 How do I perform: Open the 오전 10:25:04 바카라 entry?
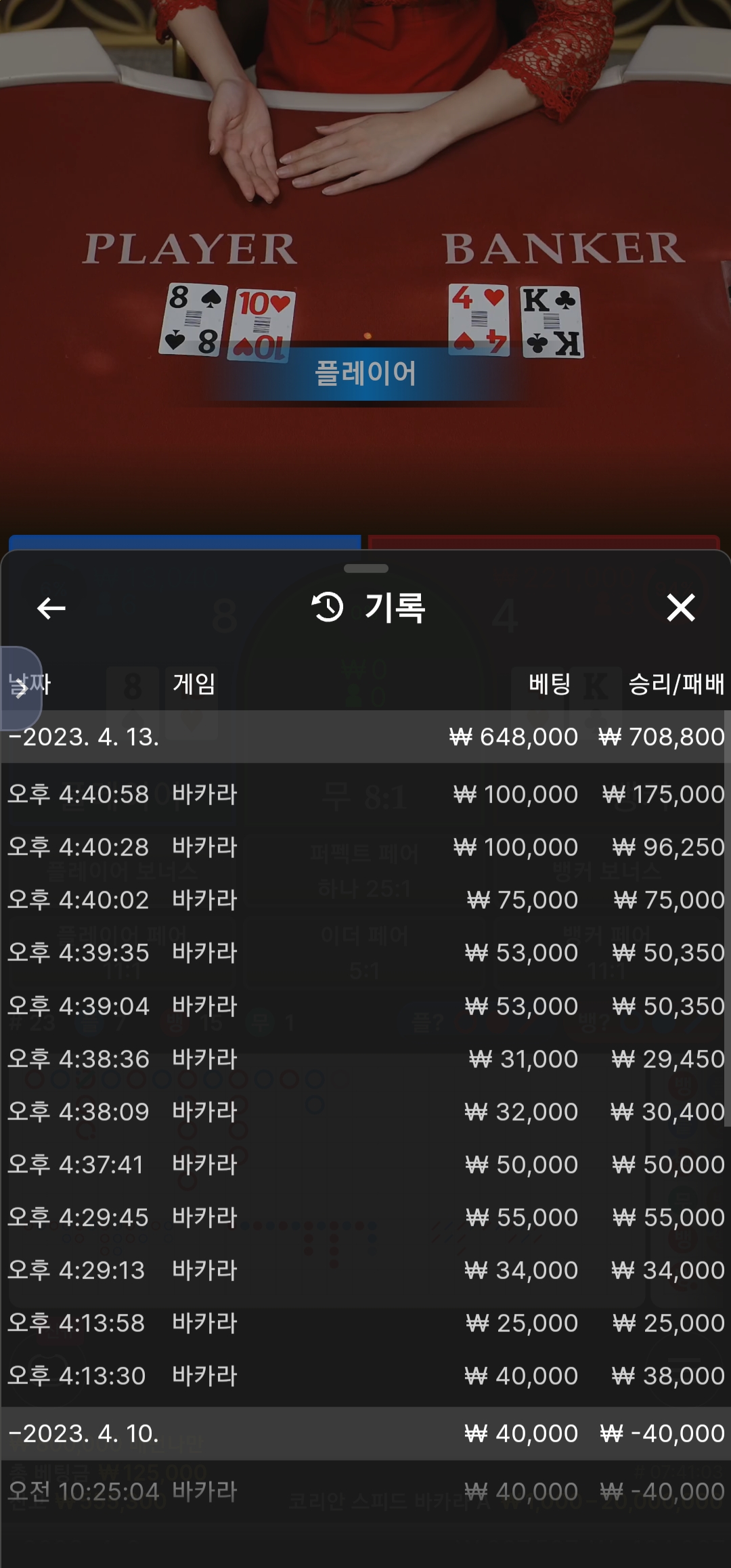click(365, 1491)
